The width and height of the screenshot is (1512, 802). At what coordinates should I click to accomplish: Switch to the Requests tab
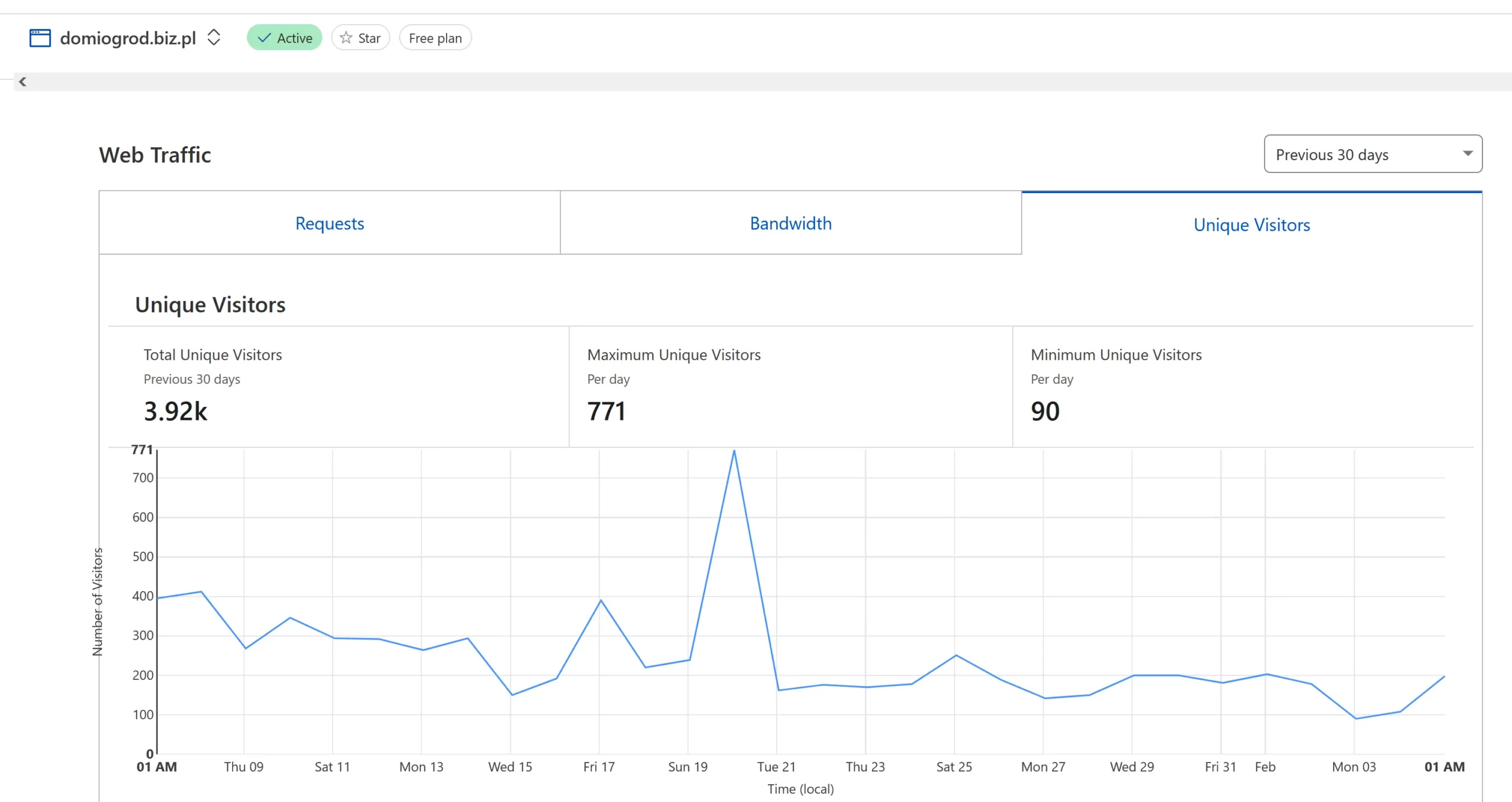[330, 223]
